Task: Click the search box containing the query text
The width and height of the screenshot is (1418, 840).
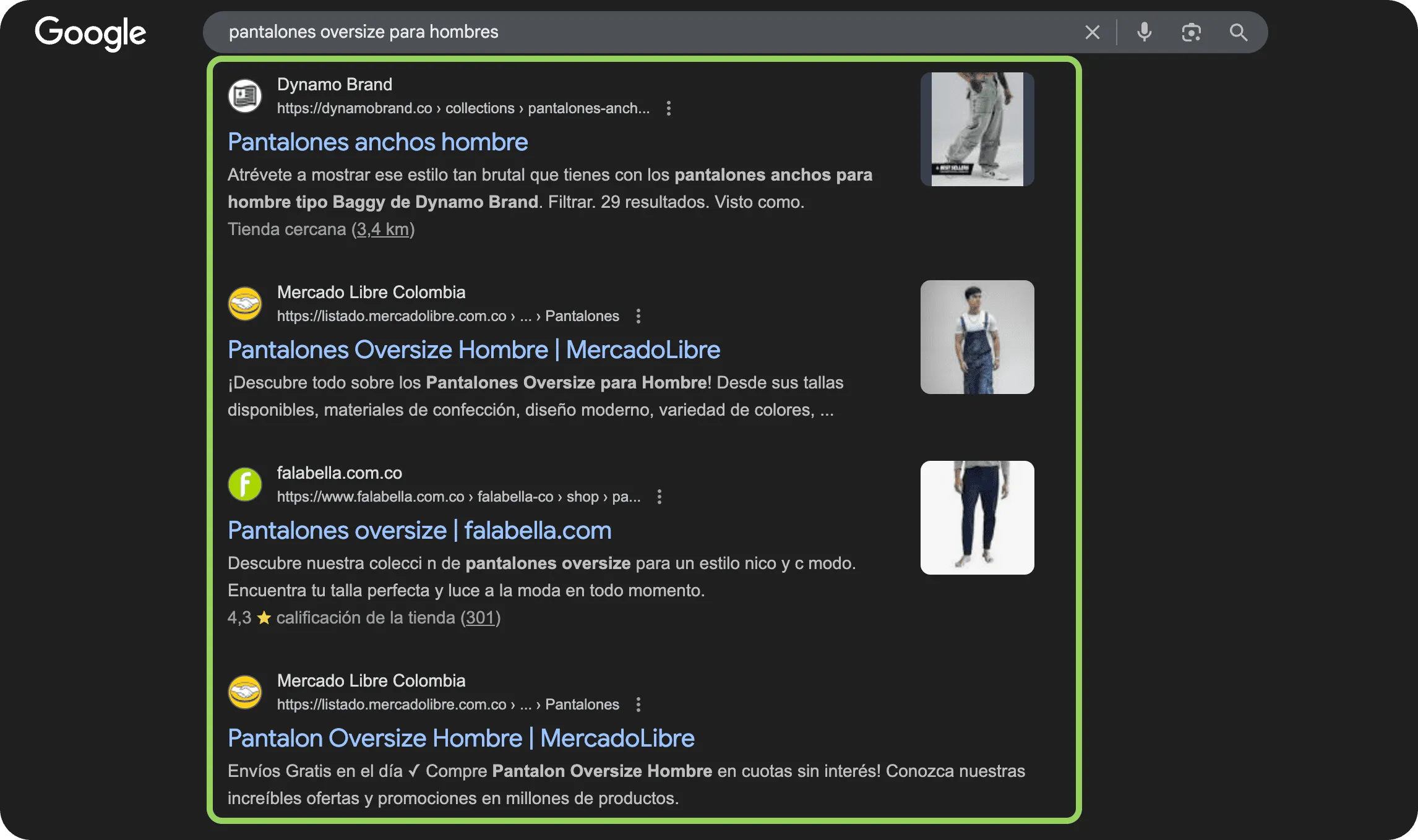Action: pyautogui.click(x=557, y=32)
